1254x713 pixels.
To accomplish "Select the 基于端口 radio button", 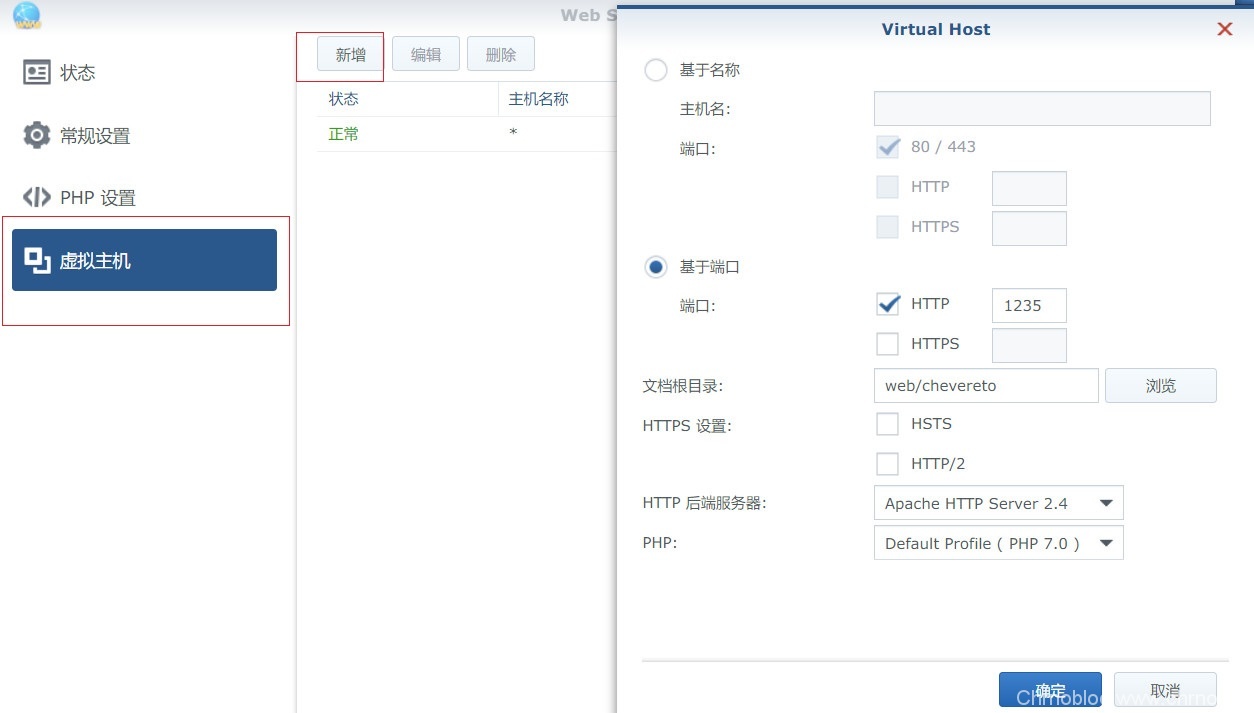I will [x=656, y=267].
